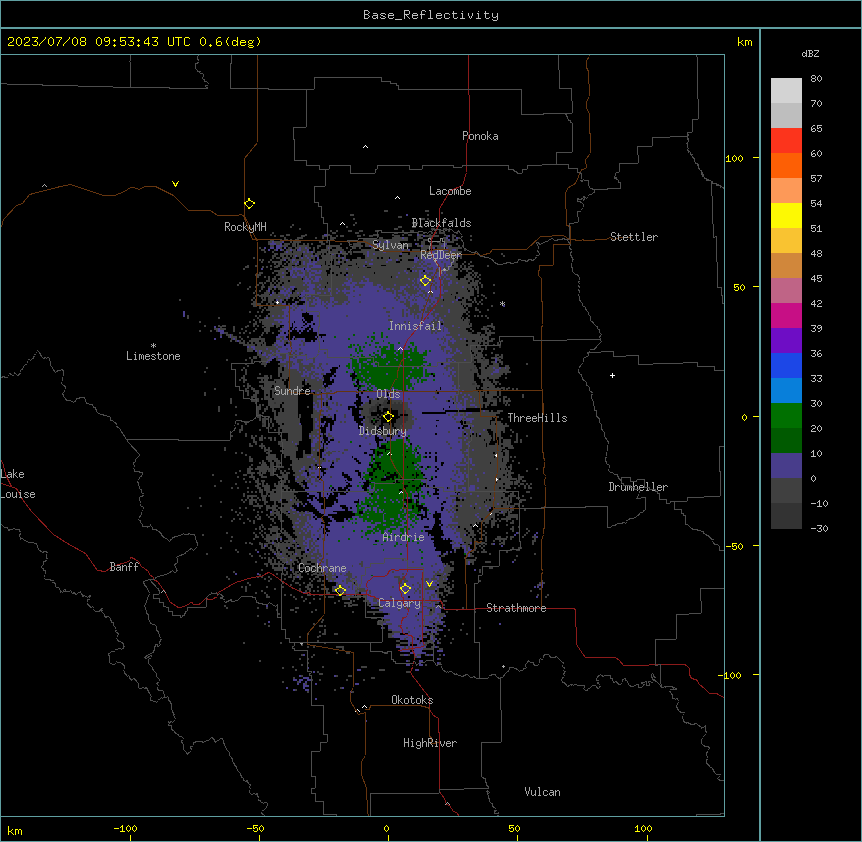This screenshot has height=842, width=862.
Task: Click the Cochrane city label
Action: point(322,568)
